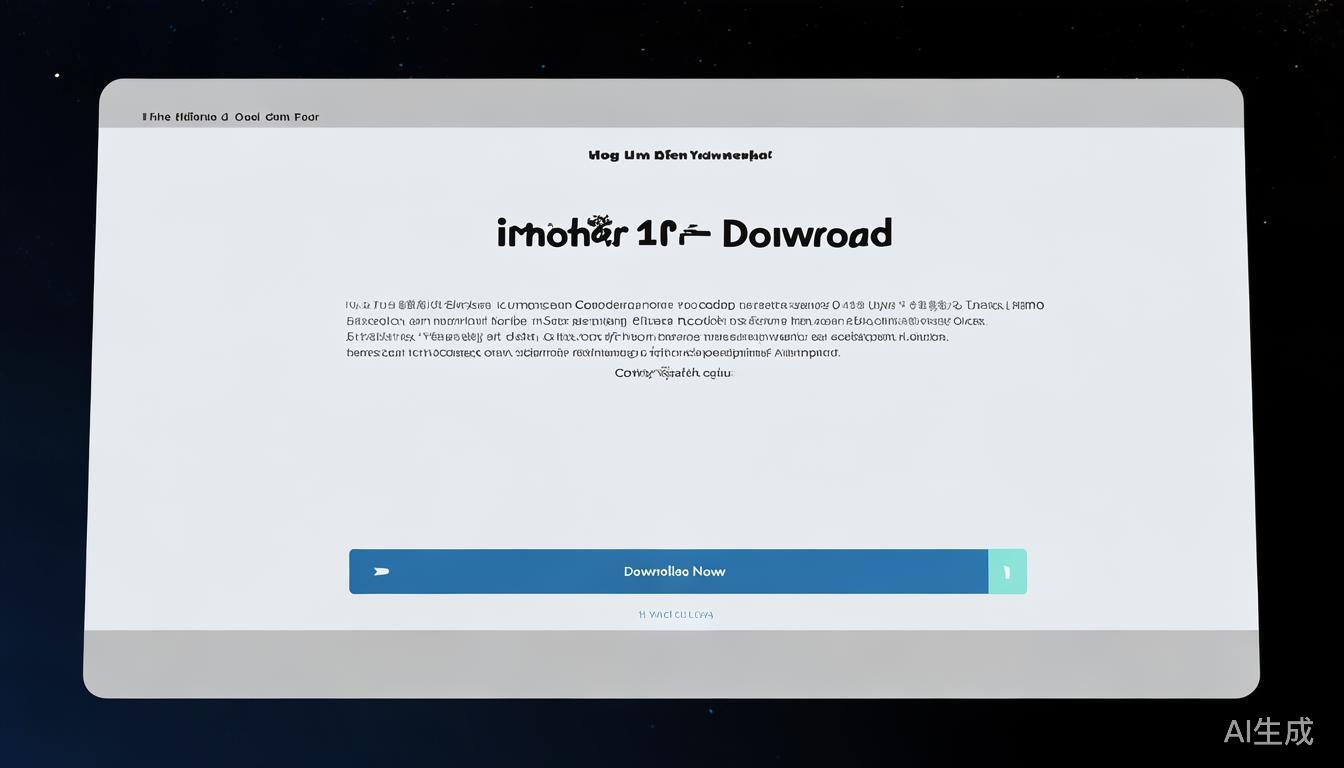Viewport: 1344px width, 768px height.
Task: Expand the header band at the top of the card
Action: [x=672, y=104]
